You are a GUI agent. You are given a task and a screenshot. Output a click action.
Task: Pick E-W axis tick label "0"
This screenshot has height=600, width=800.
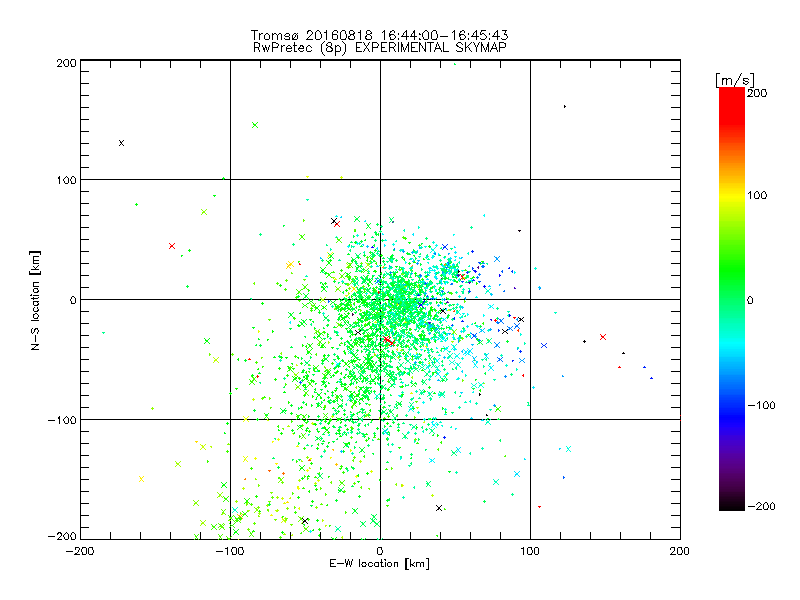click(x=380, y=551)
